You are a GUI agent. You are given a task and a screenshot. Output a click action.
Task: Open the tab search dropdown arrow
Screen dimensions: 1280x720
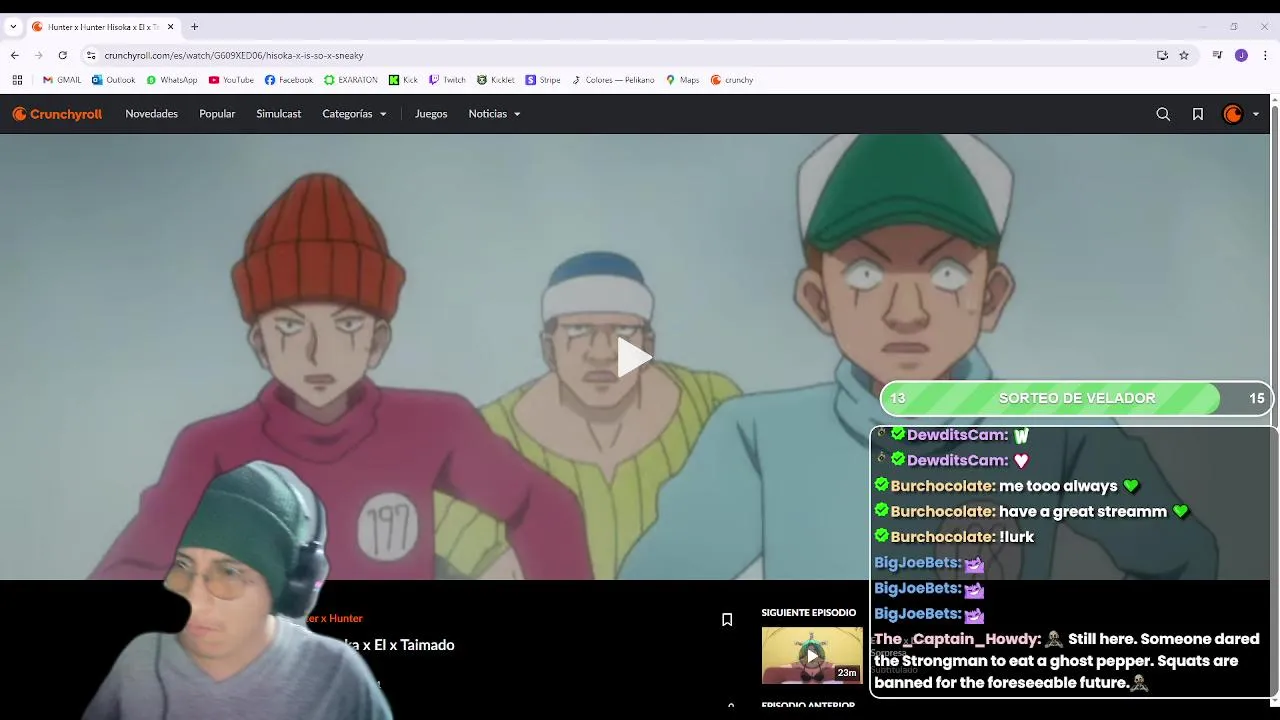(x=13, y=27)
